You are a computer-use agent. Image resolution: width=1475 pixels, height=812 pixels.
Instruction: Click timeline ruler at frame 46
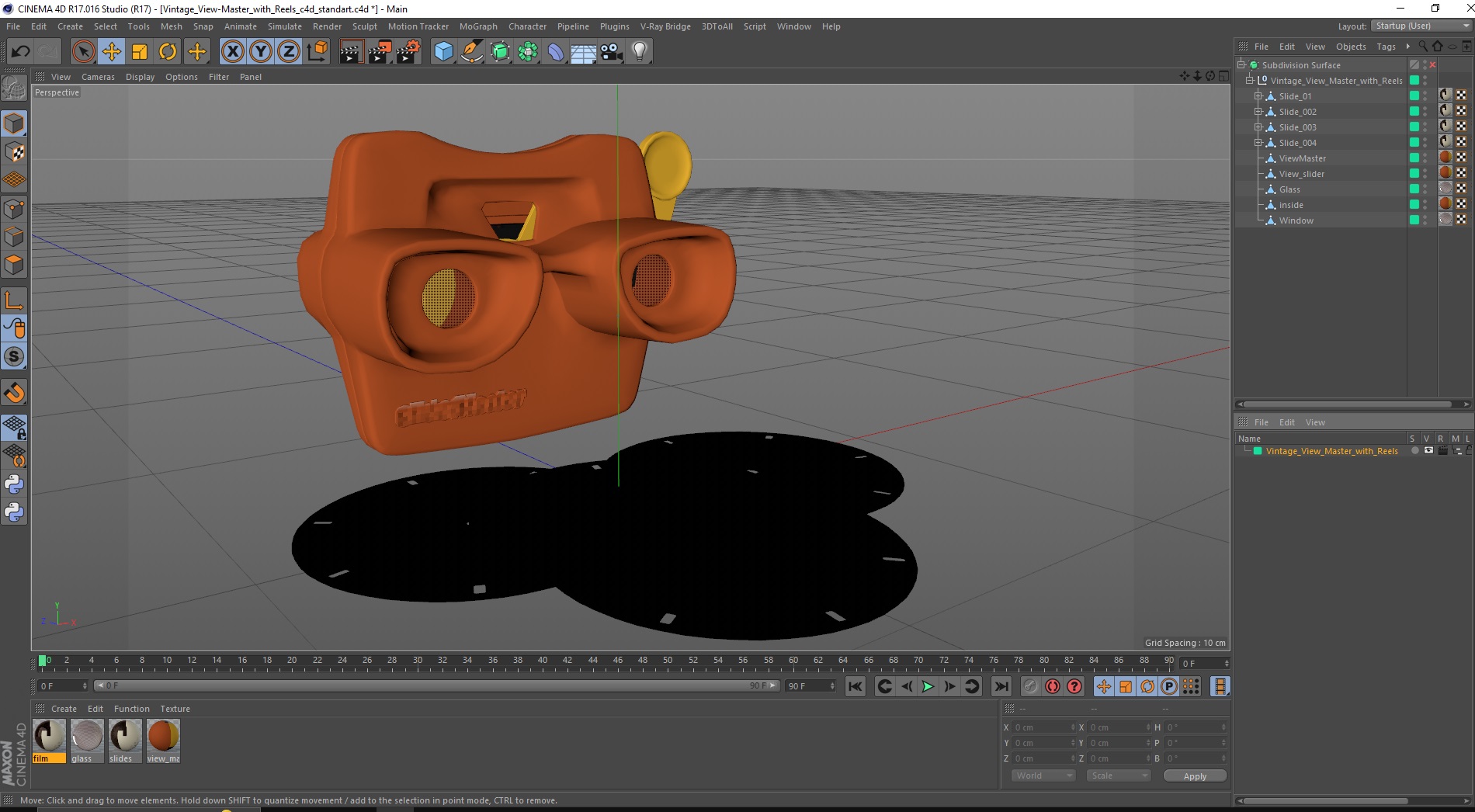point(618,661)
